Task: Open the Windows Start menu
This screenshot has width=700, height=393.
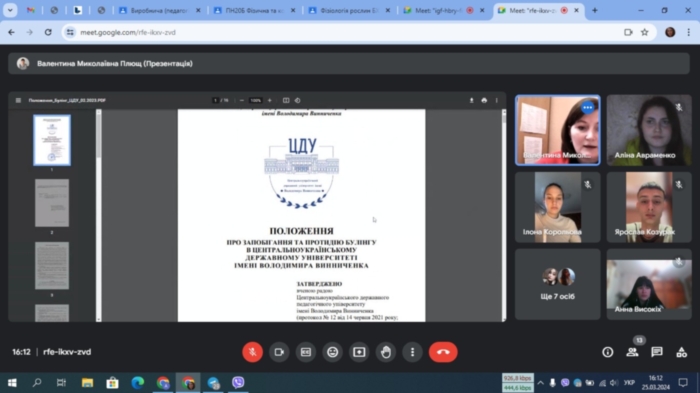Action: coord(12,383)
